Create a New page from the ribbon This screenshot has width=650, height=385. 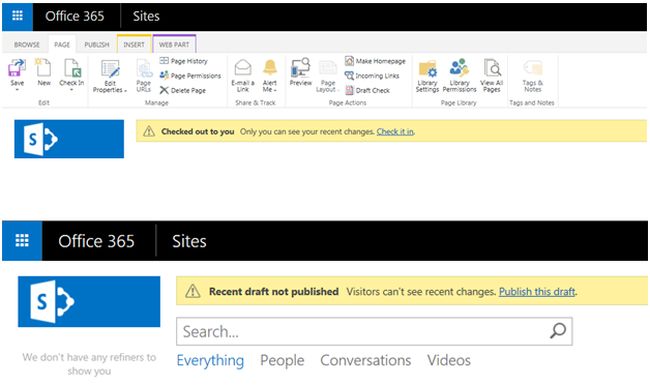coord(44,72)
